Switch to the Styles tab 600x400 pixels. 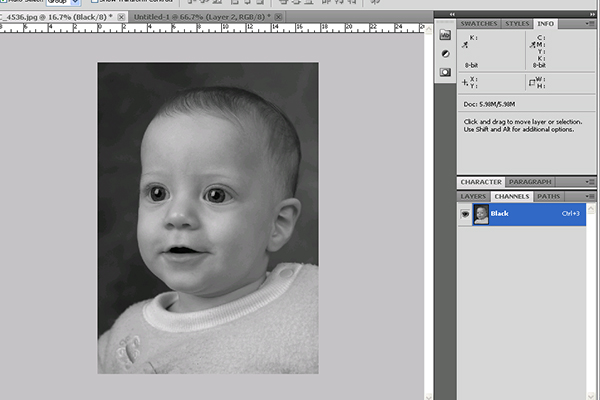click(x=517, y=22)
